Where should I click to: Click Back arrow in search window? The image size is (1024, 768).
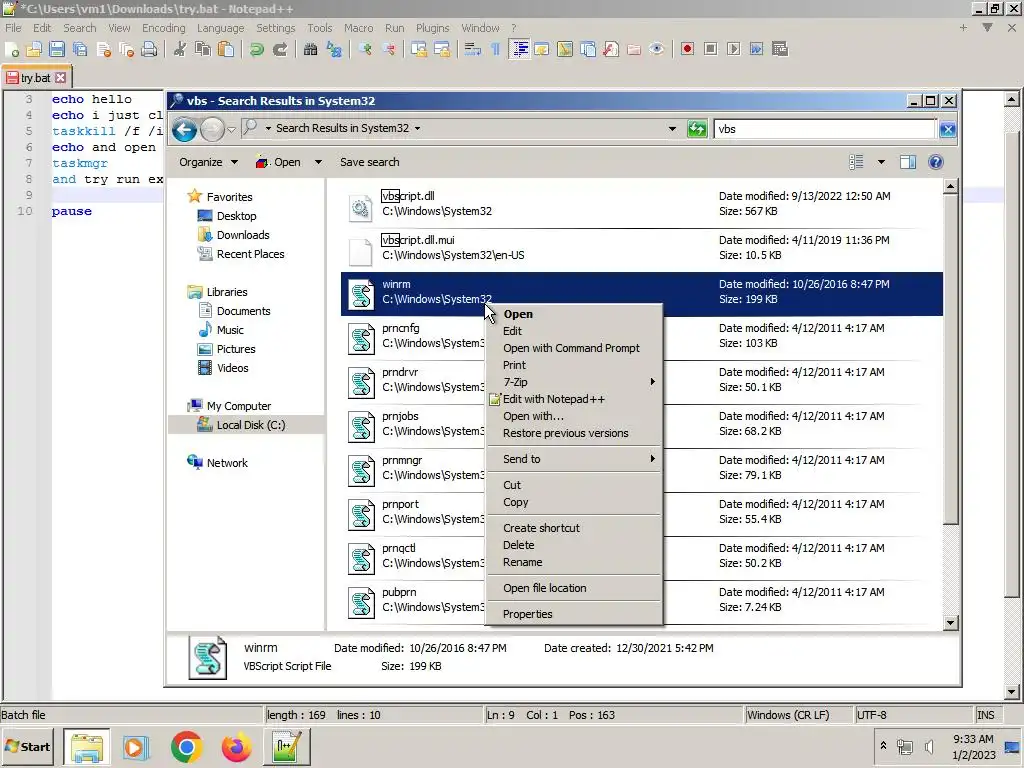click(185, 129)
